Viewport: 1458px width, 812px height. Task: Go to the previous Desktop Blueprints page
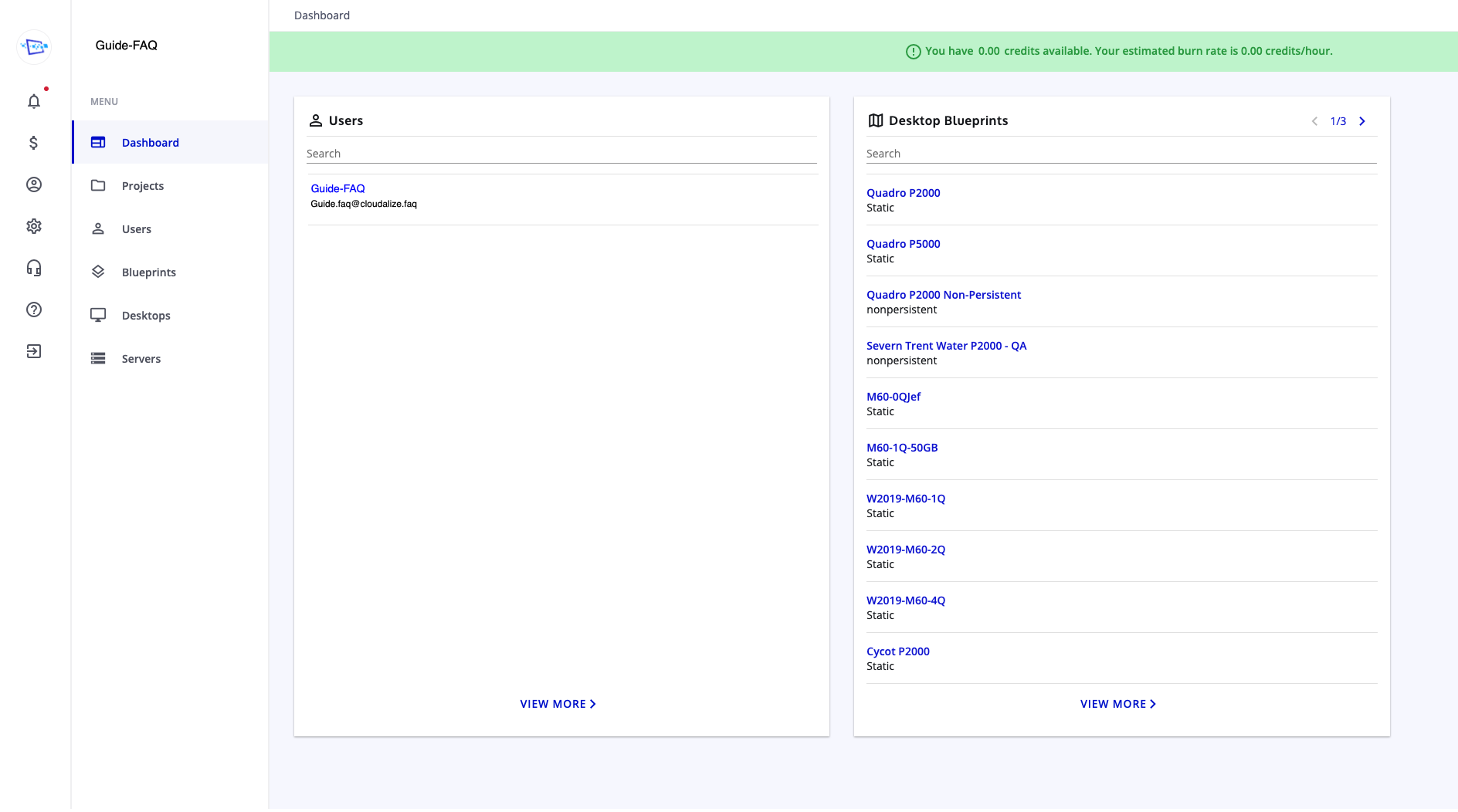pos(1314,121)
